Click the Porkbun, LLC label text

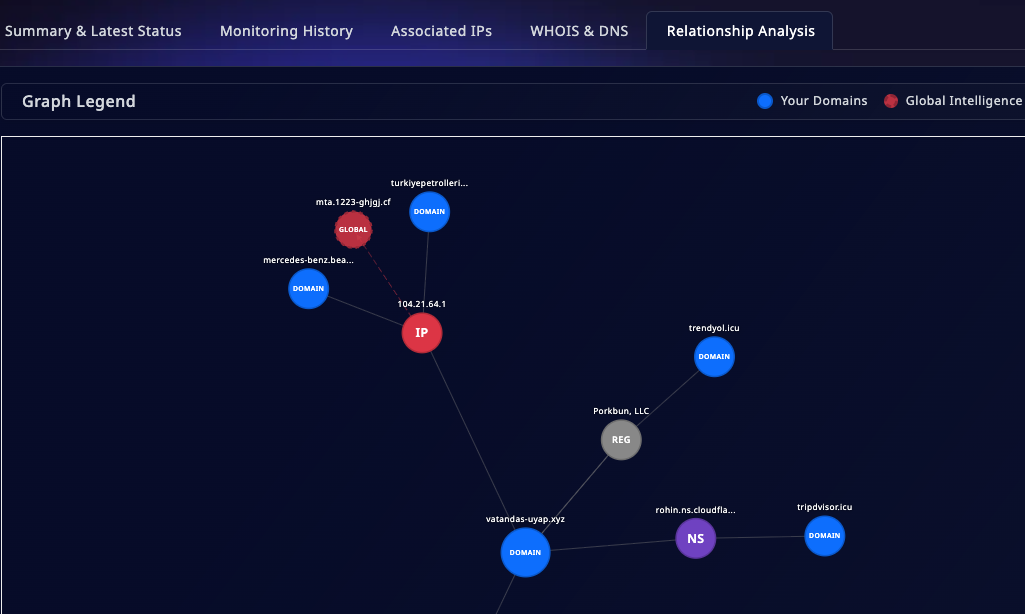point(621,411)
